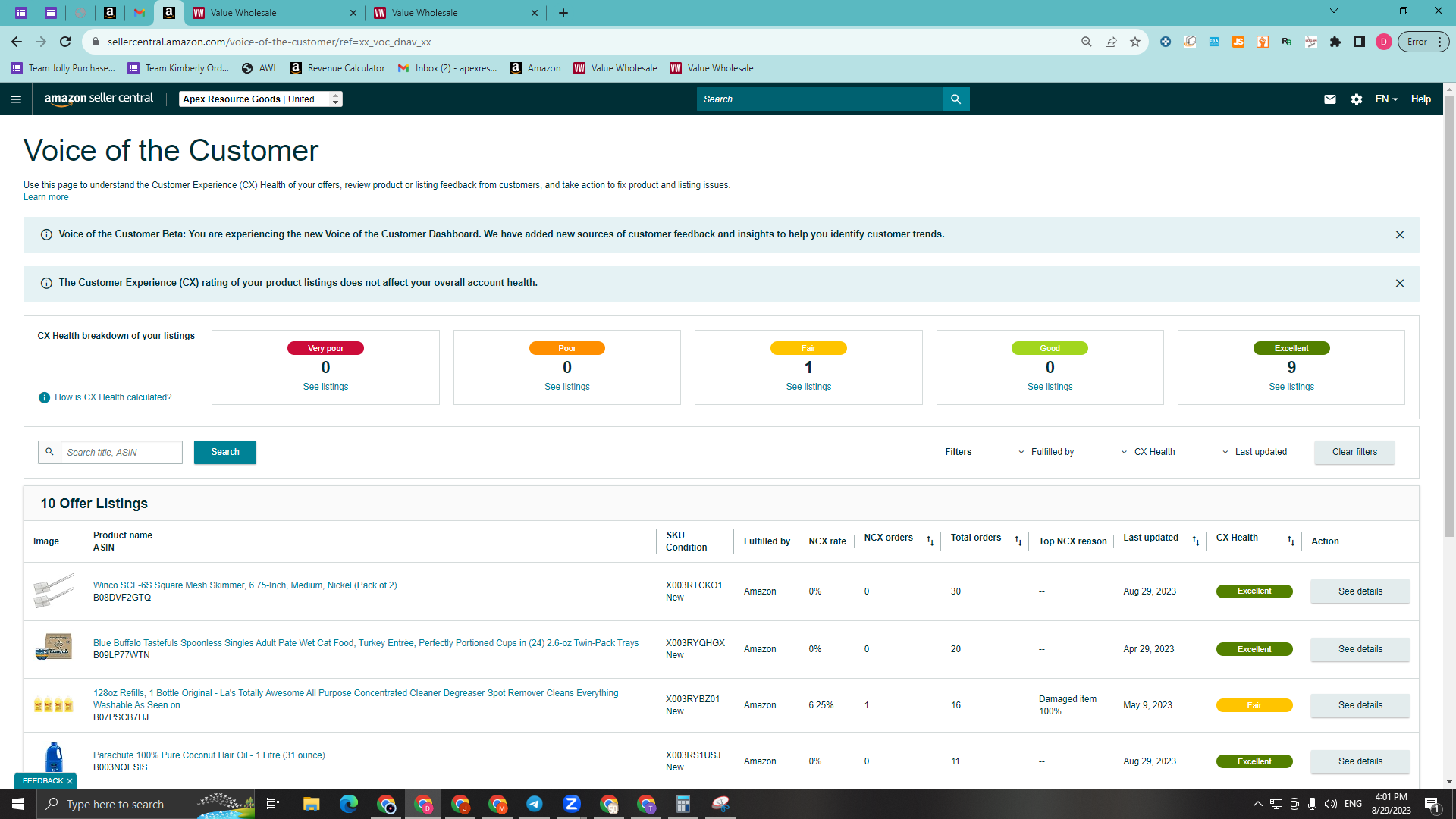
Task: Open the Revenue Calculator bookmark
Action: tap(337, 68)
